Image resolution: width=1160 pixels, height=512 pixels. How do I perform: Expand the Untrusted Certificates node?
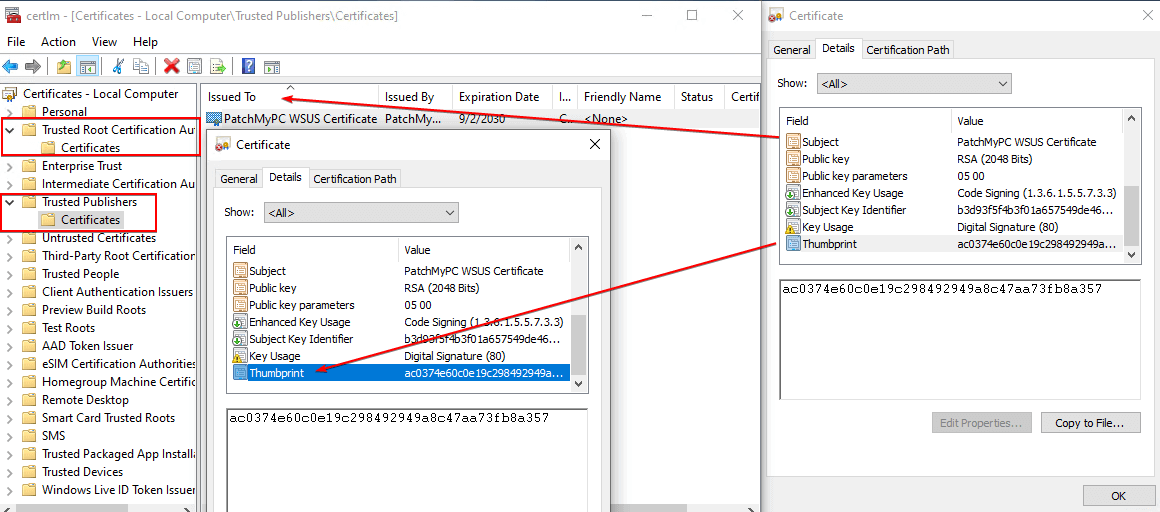click(10, 238)
